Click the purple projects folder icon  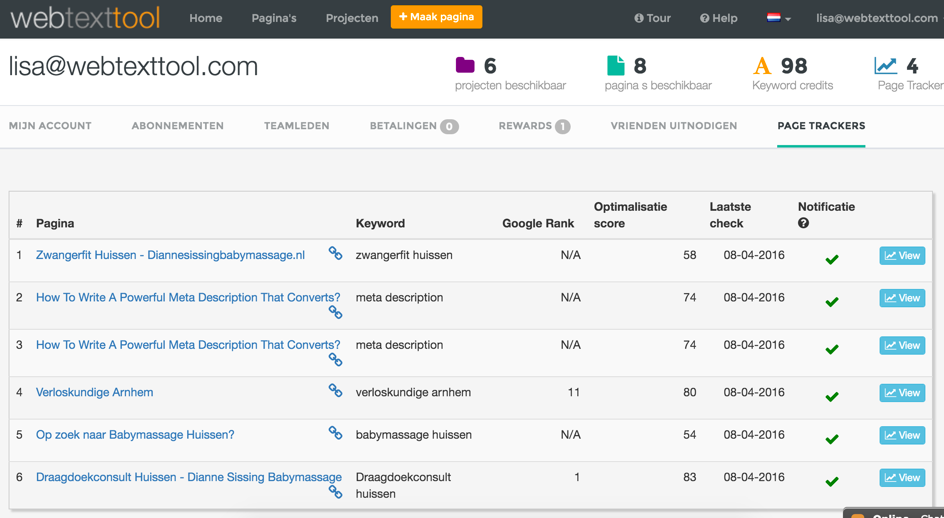point(465,66)
